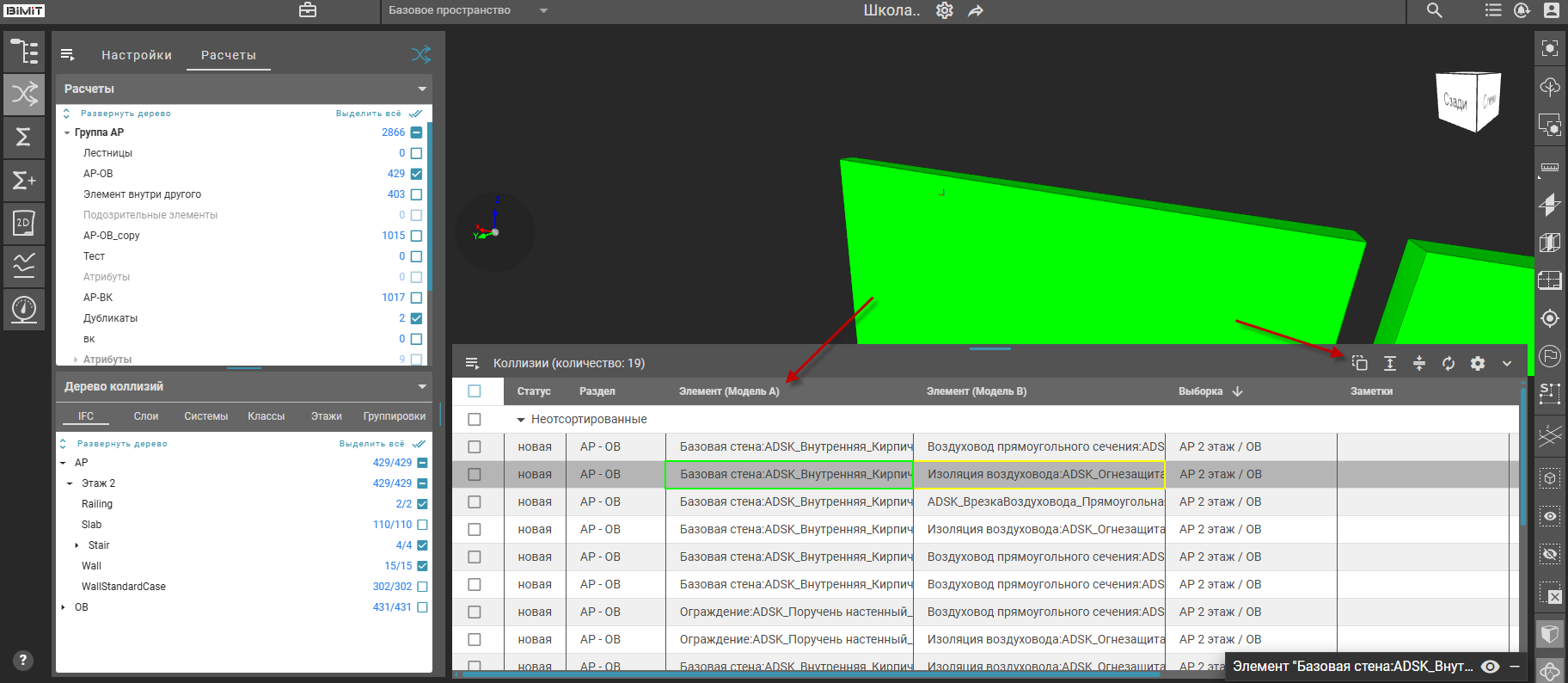
Task: Enable the Slab checkbox in collision tree
Action: point(422,525)
